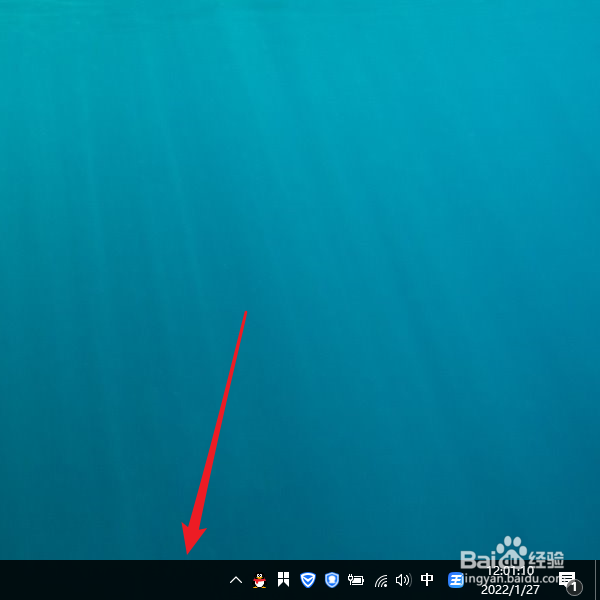600x600 pixels.
Task: Open the QQ penguin tray icon
Action: tap(259, 580)
